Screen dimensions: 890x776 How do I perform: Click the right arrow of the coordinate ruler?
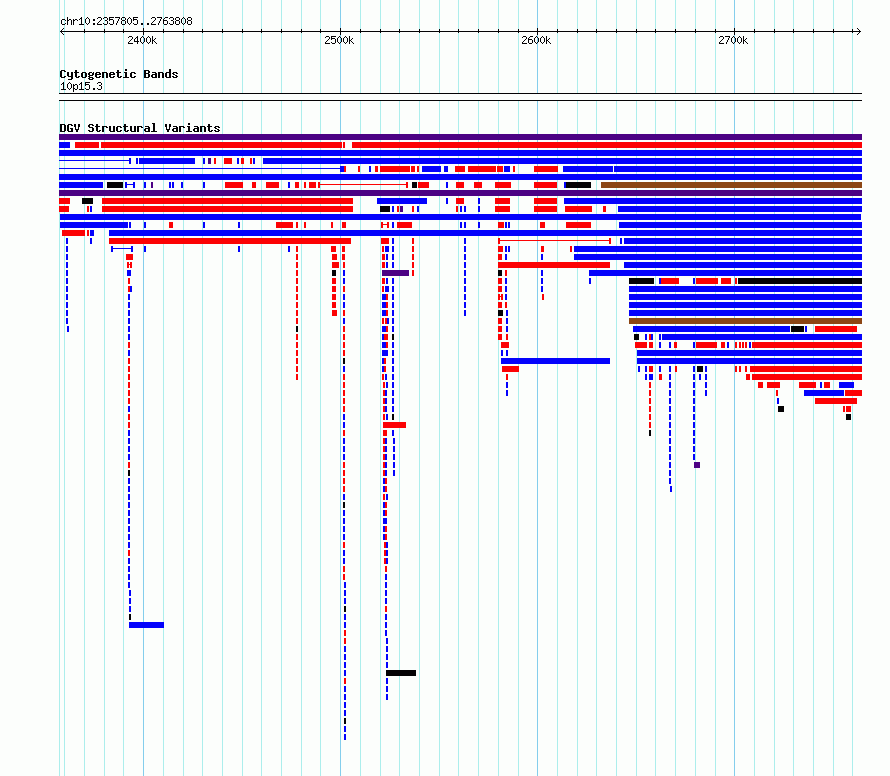coord(858,32)
